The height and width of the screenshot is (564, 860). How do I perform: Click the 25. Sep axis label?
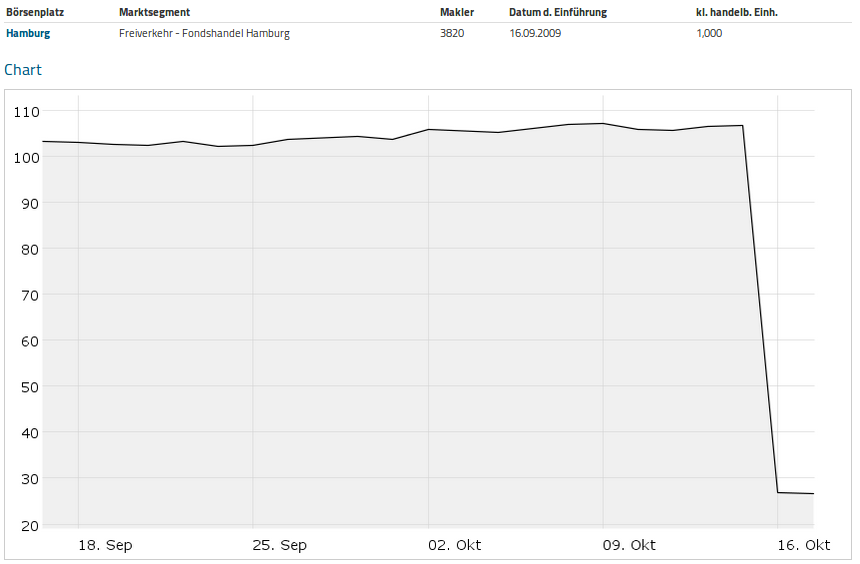coord(280,545)
